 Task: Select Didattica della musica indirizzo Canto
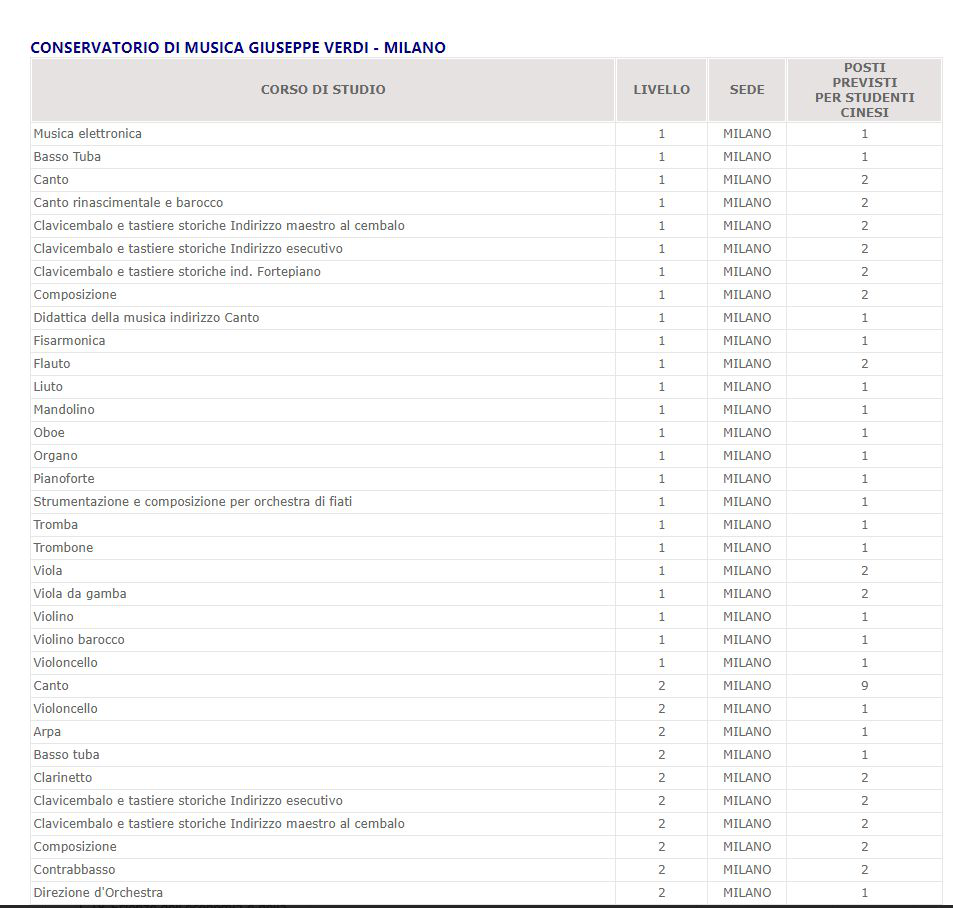point(146,318)
